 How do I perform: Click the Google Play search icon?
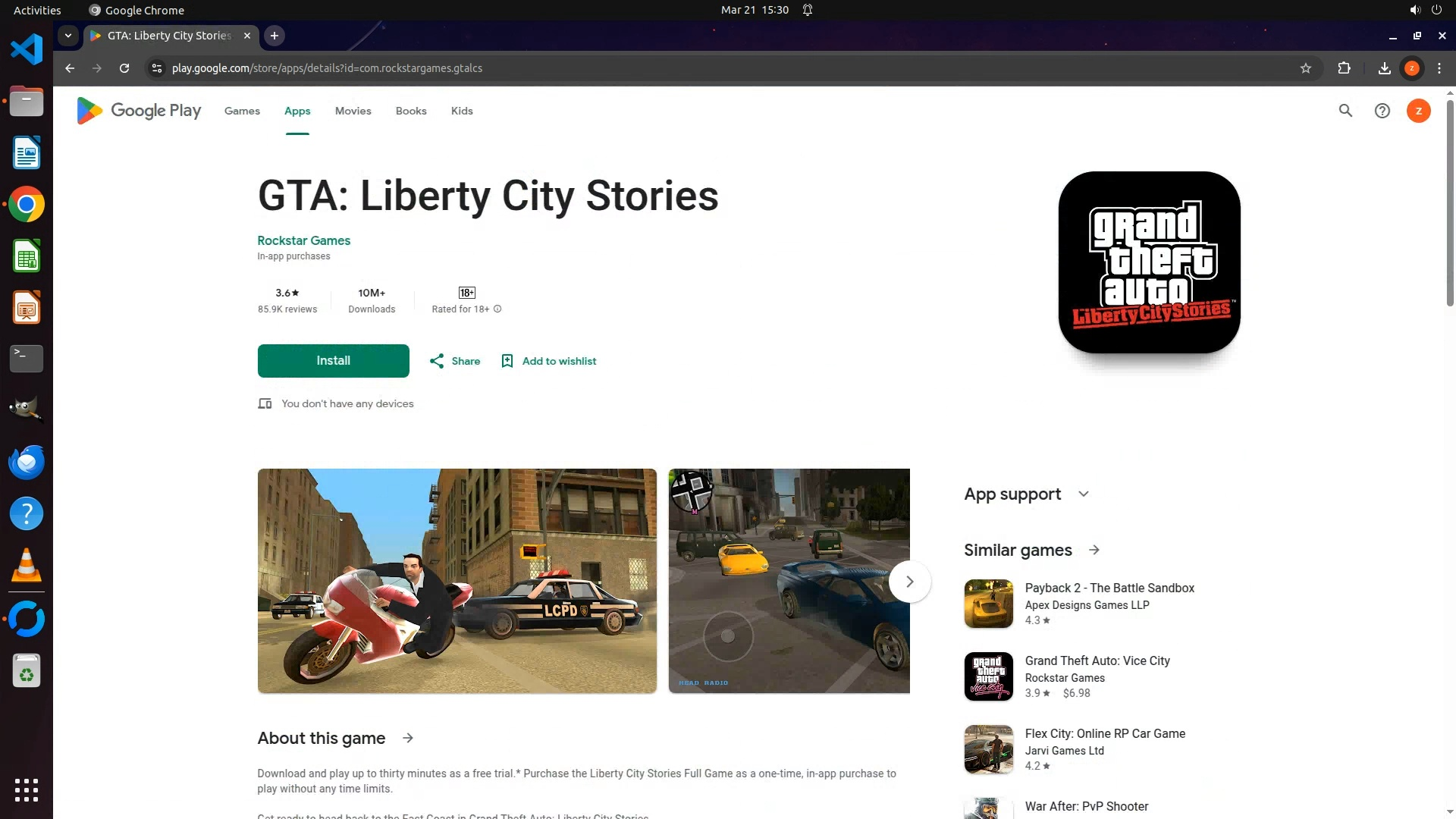tap(1345, 111)
